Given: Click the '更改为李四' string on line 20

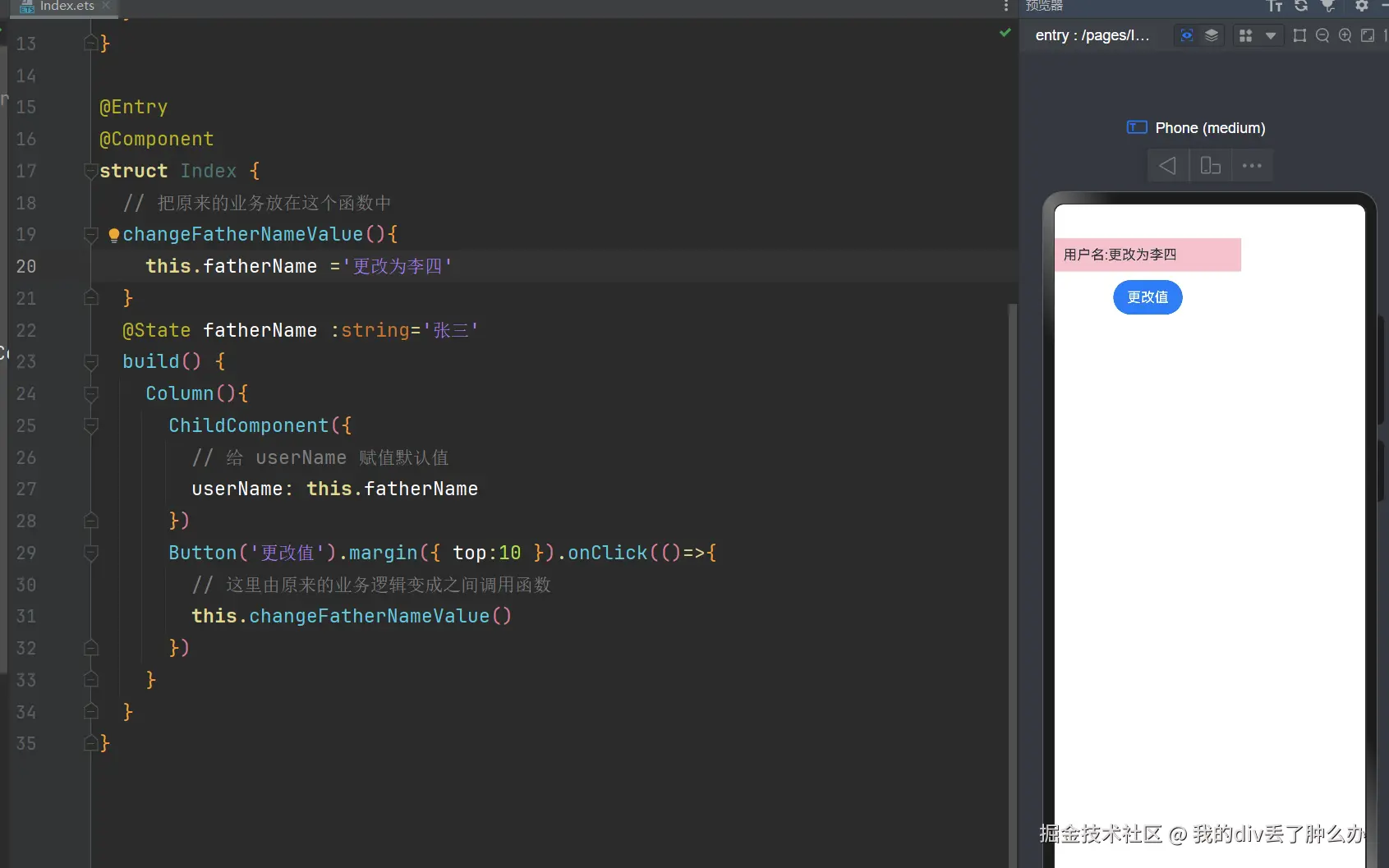Looking at the screenshot, I should 398,266.
